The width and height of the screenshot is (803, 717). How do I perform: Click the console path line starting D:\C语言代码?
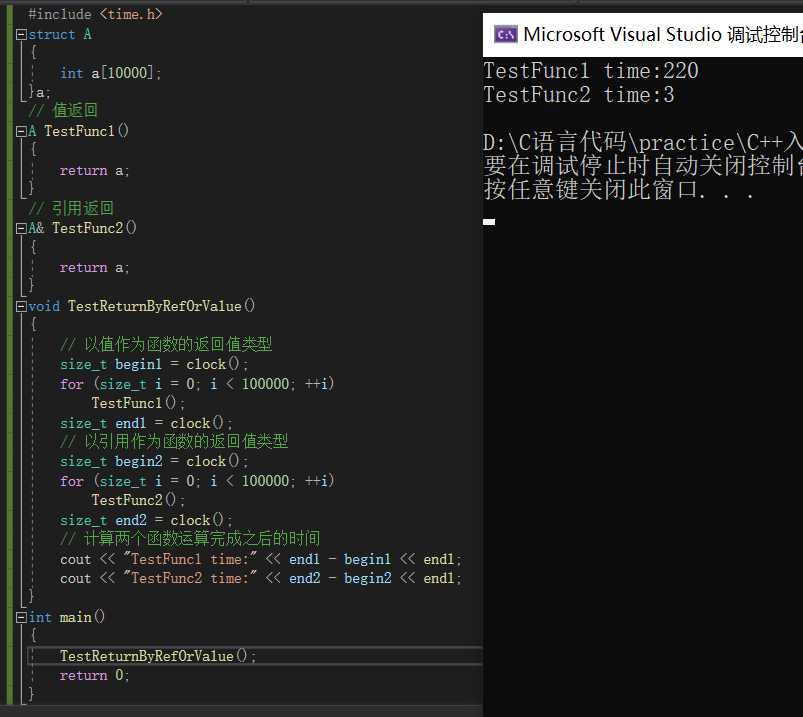643,142
